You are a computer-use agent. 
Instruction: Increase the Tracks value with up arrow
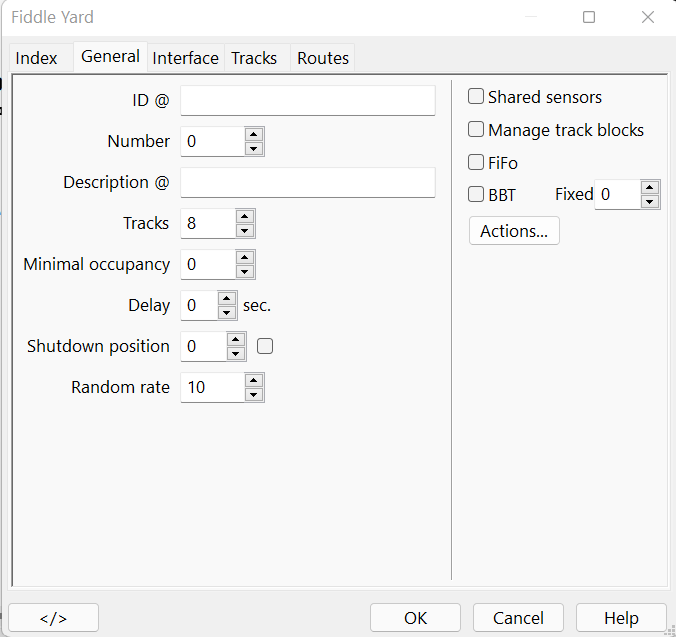point(245,217)
